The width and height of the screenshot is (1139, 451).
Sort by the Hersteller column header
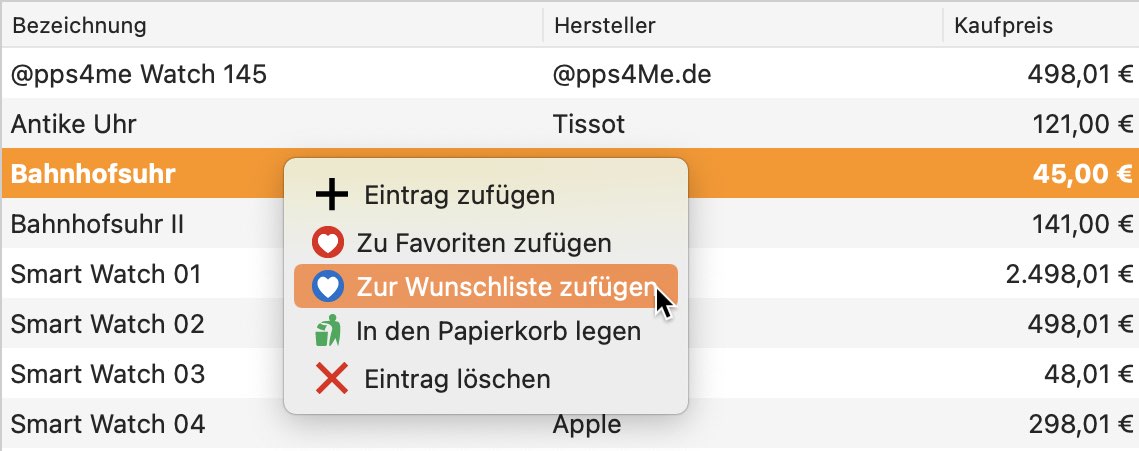(x=742, y=26)
